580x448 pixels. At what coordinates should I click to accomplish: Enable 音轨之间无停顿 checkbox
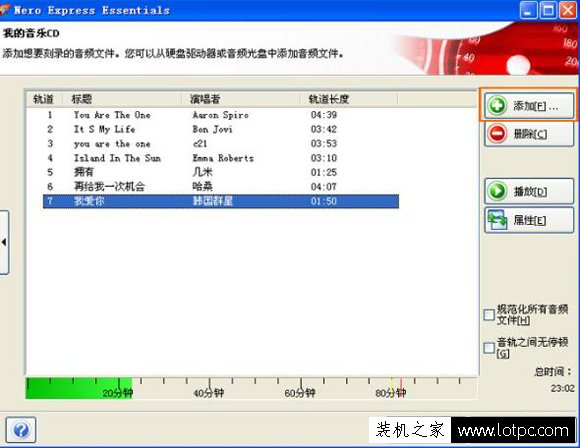point(489,348)
